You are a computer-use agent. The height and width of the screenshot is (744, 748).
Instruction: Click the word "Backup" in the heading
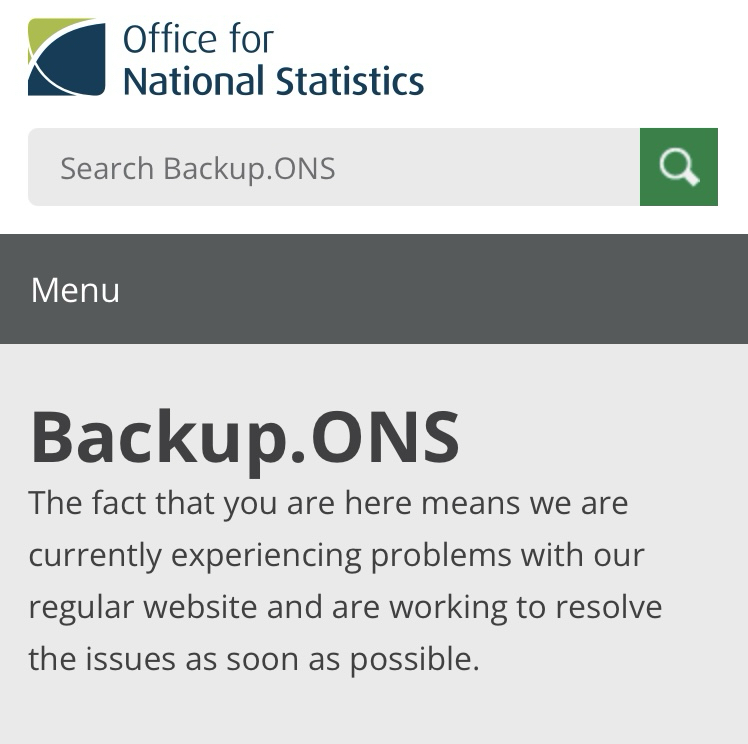[x=158, y=437]
